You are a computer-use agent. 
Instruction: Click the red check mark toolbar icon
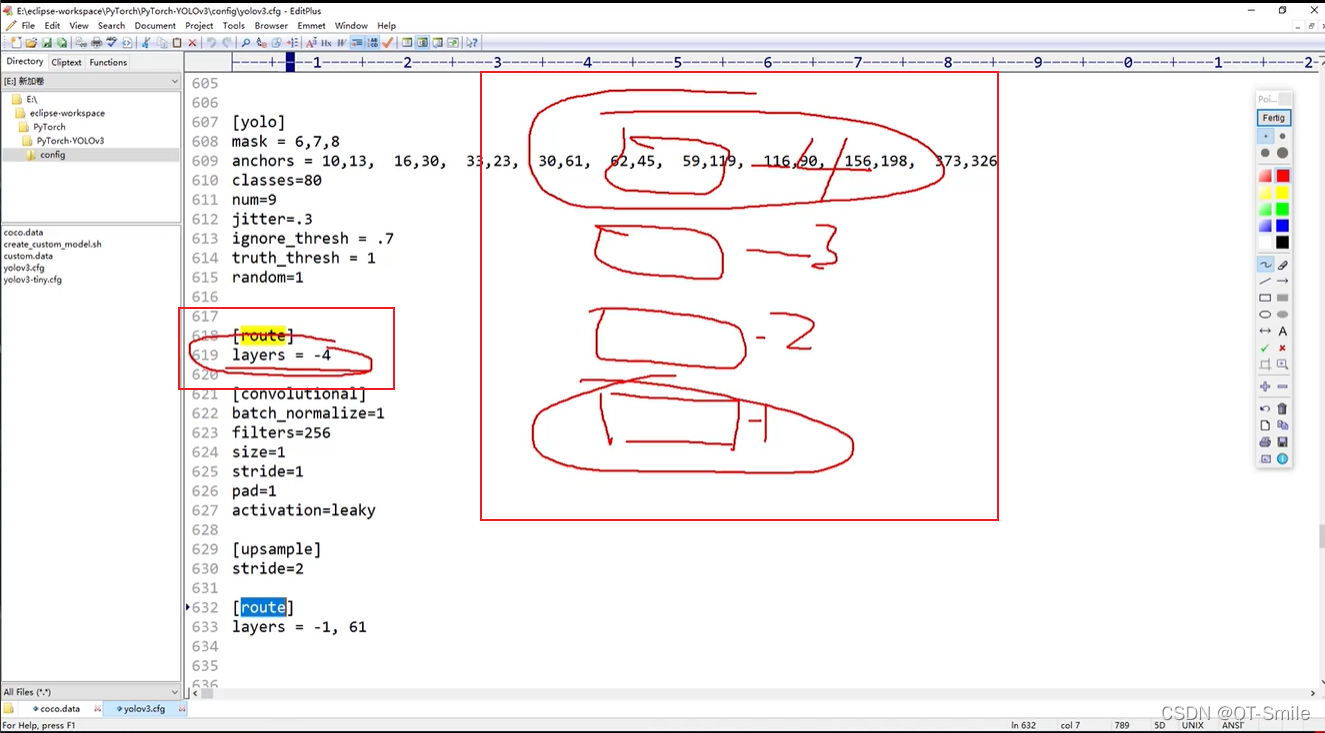387,43
